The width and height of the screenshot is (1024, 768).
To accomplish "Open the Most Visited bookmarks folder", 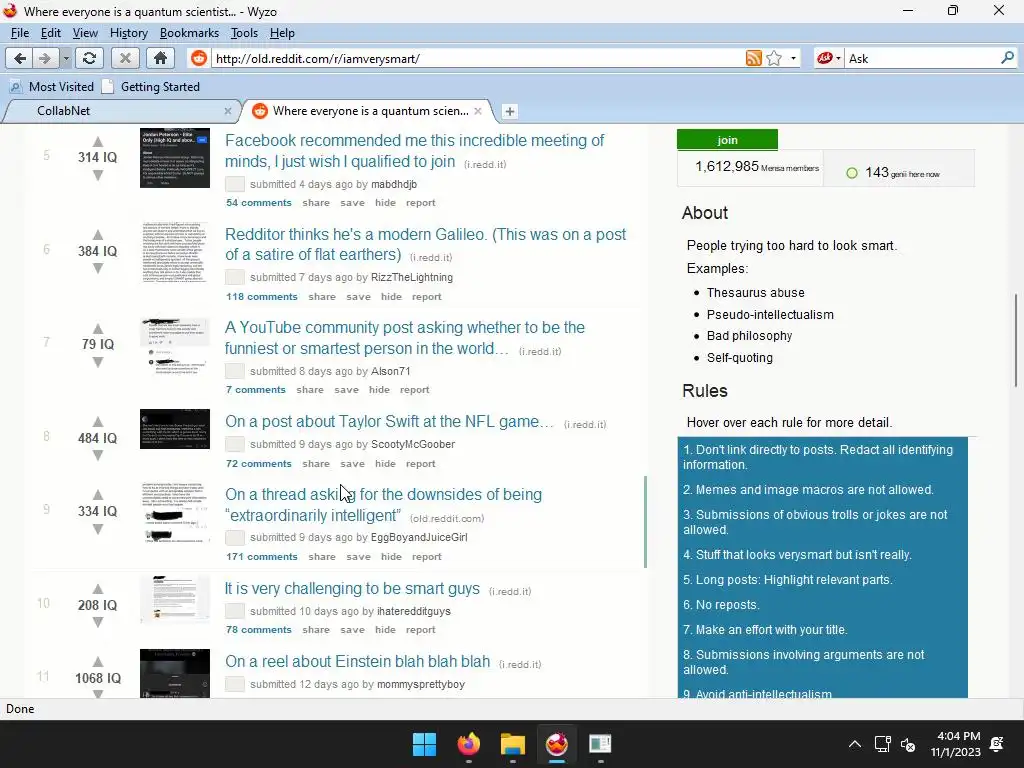I will click(52, 87).
